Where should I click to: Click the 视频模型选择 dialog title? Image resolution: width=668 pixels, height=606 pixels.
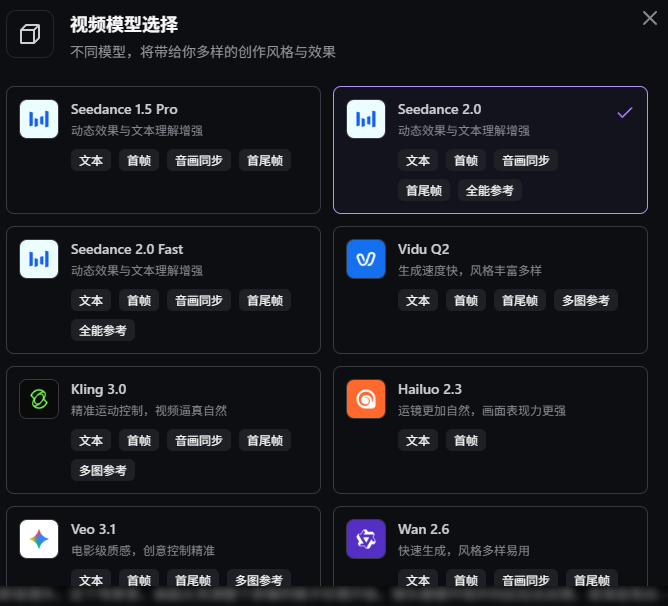point(124,24)
